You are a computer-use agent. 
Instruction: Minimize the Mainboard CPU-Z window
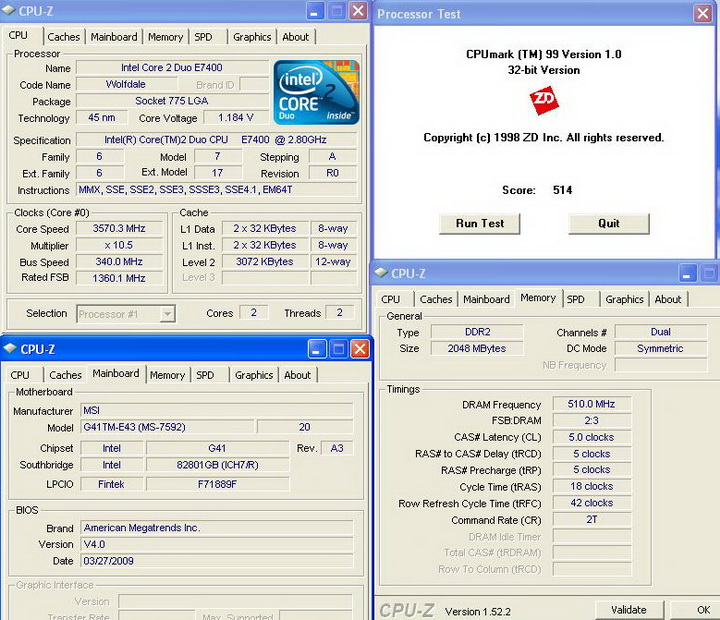(x=316, y=349)
